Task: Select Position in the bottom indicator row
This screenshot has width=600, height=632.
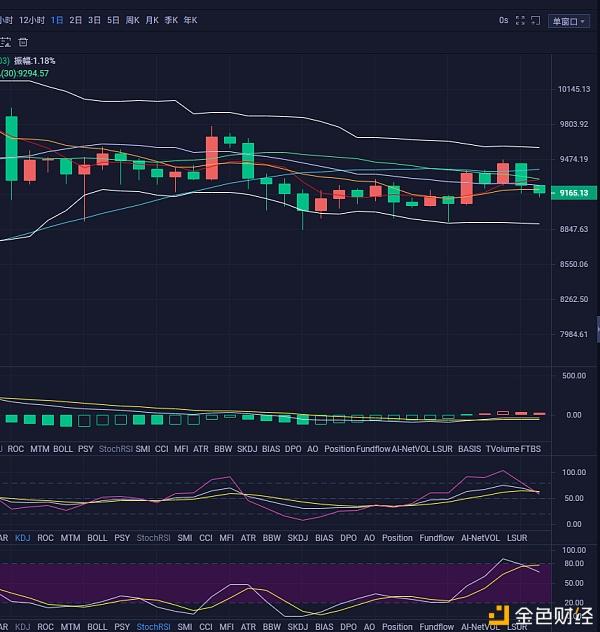Action: tap(397, 627)
